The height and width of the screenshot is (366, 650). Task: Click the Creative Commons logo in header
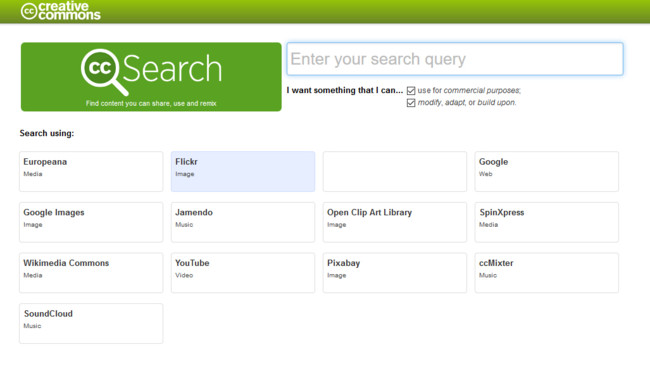(x=61, y=11)
